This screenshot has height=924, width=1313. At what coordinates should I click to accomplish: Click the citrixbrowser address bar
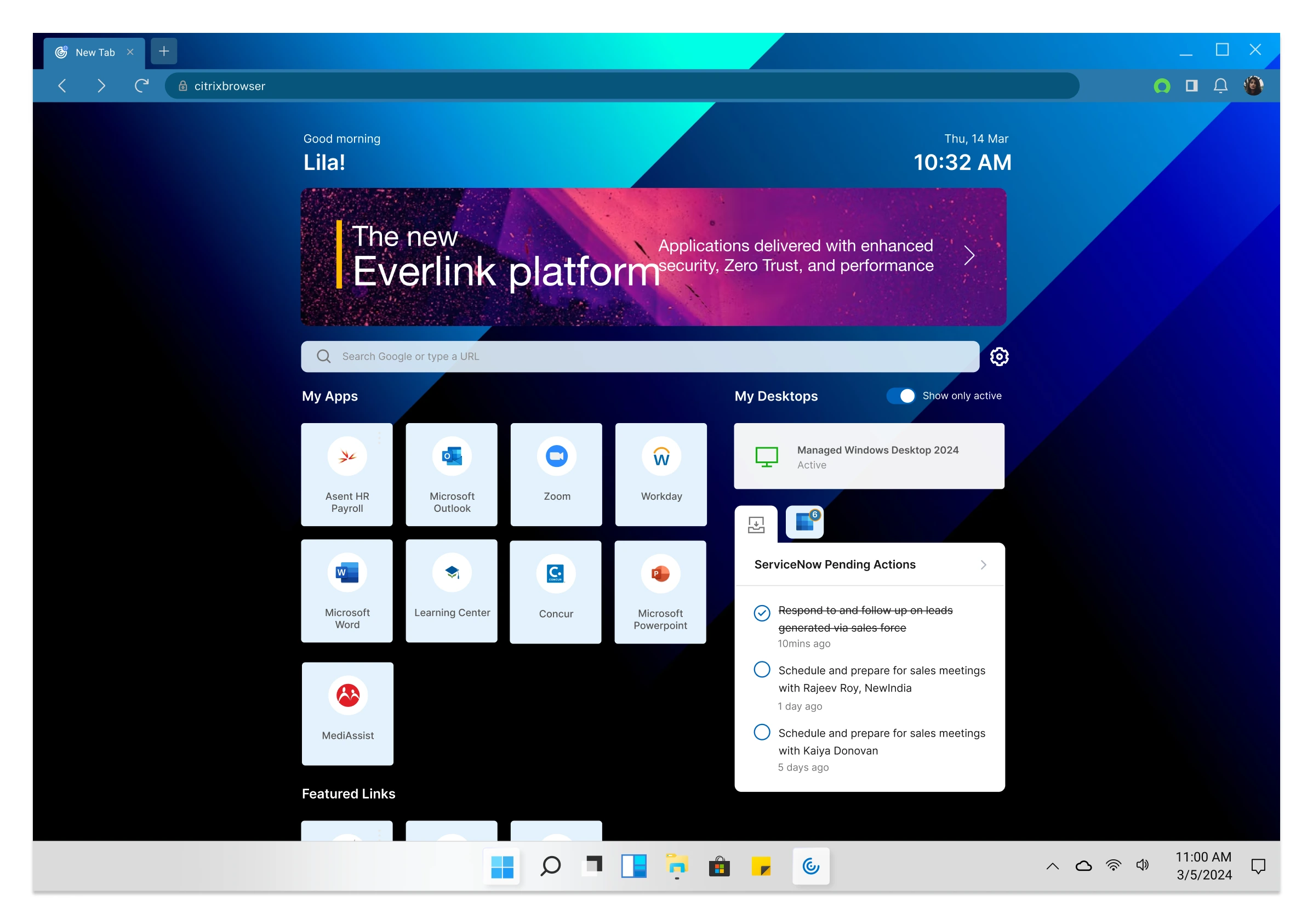coord(621,85)
